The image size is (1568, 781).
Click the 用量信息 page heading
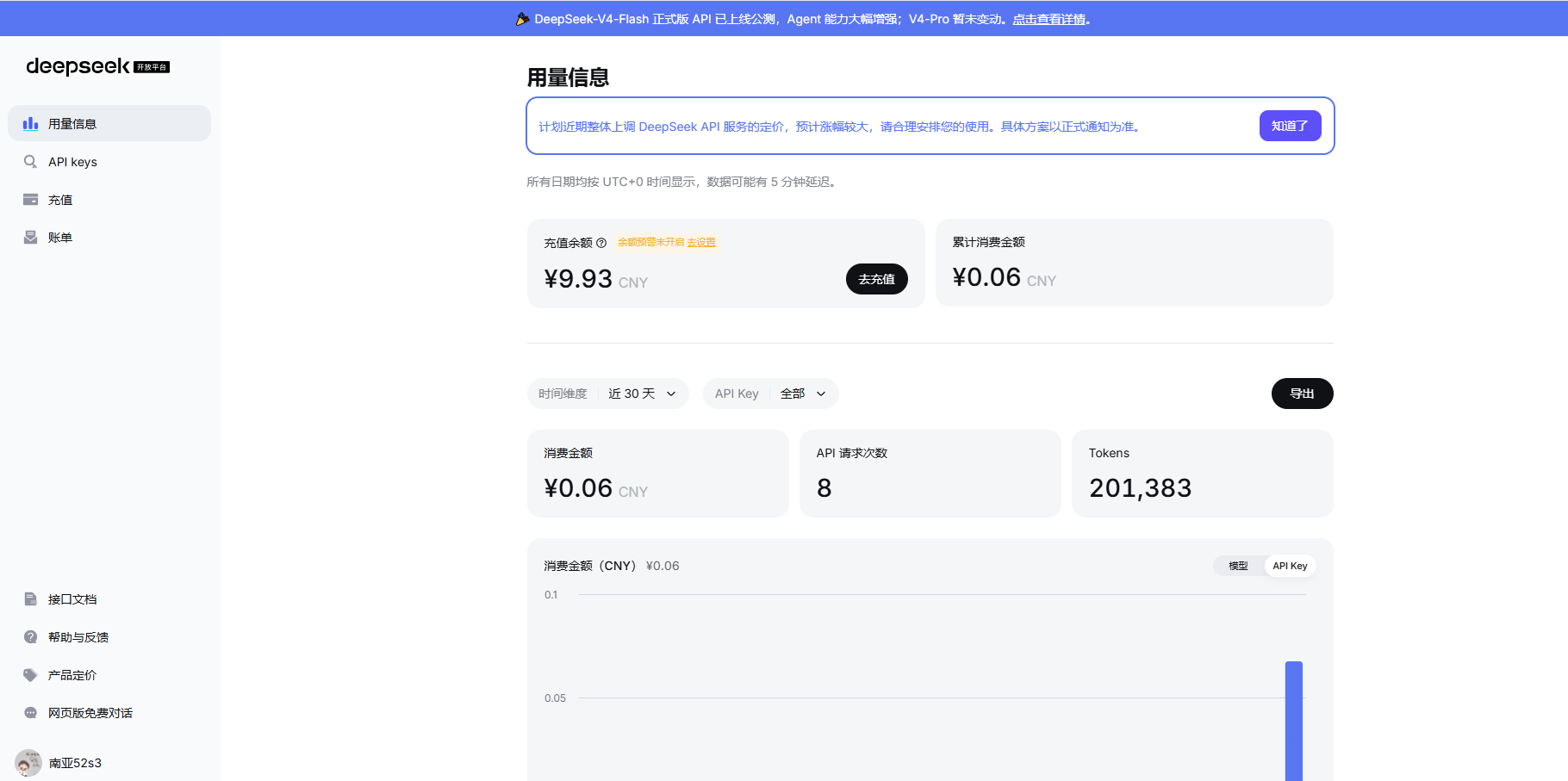568,77
